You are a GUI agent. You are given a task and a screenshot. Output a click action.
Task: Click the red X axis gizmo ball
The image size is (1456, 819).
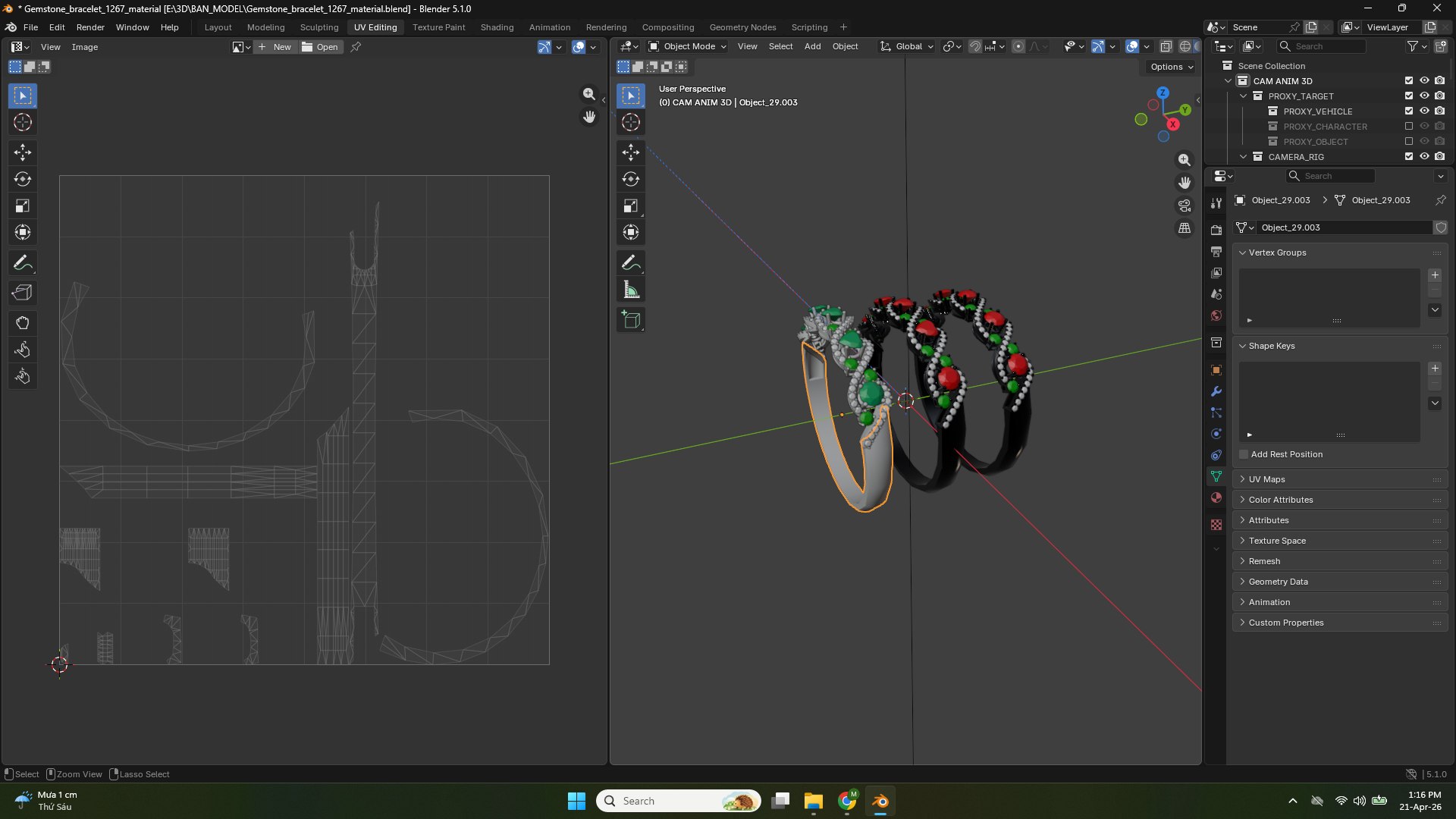click(1172, 124)
